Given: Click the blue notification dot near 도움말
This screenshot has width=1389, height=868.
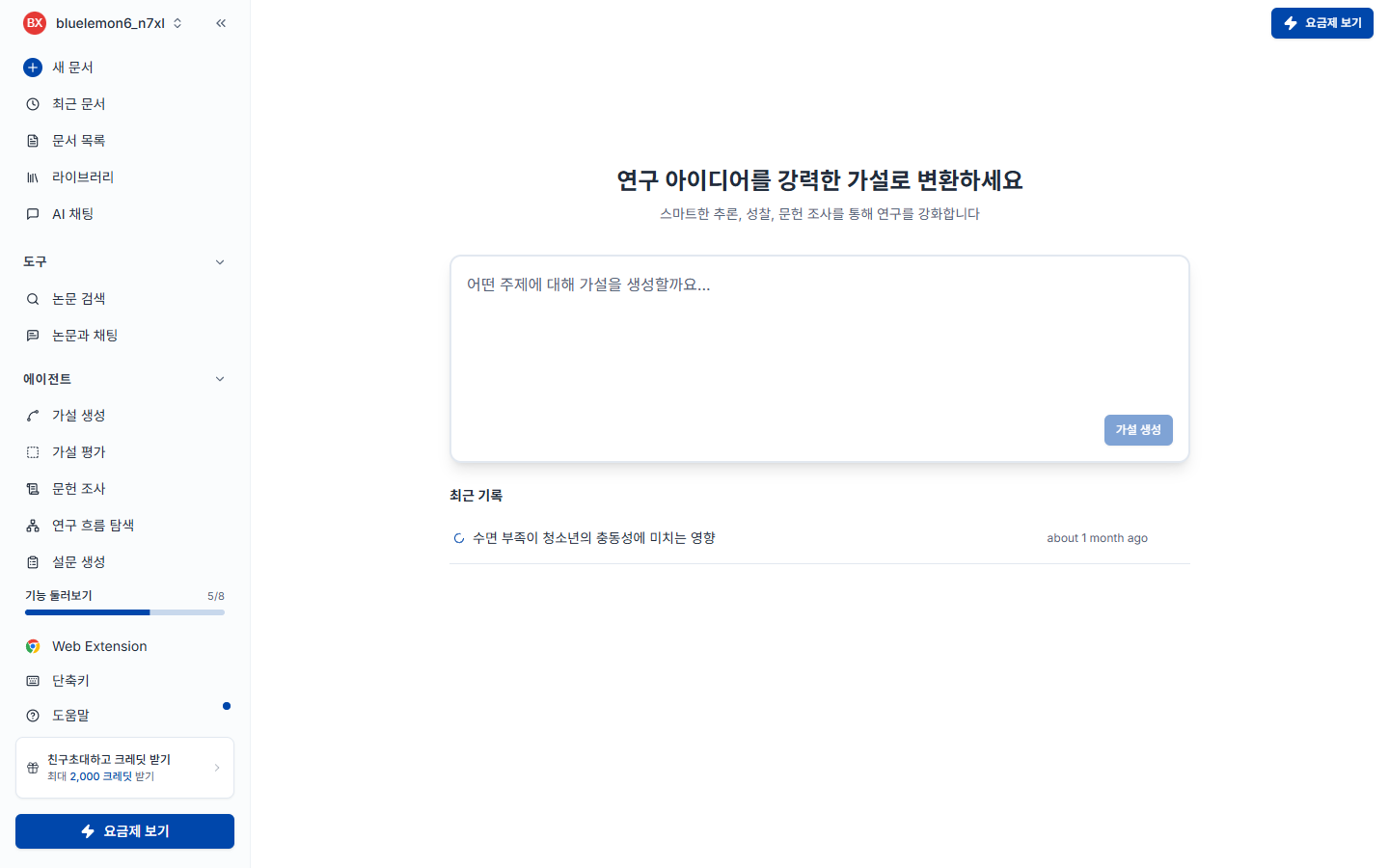Looking at the screenshot, I should [x=227, y=706].
